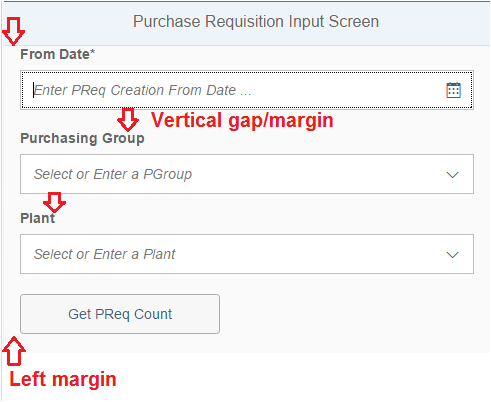This screenshot has width=491, height=402.
Task: Expand the Purchasing Group dropdown chevron
Action: (x=453, y=175)
